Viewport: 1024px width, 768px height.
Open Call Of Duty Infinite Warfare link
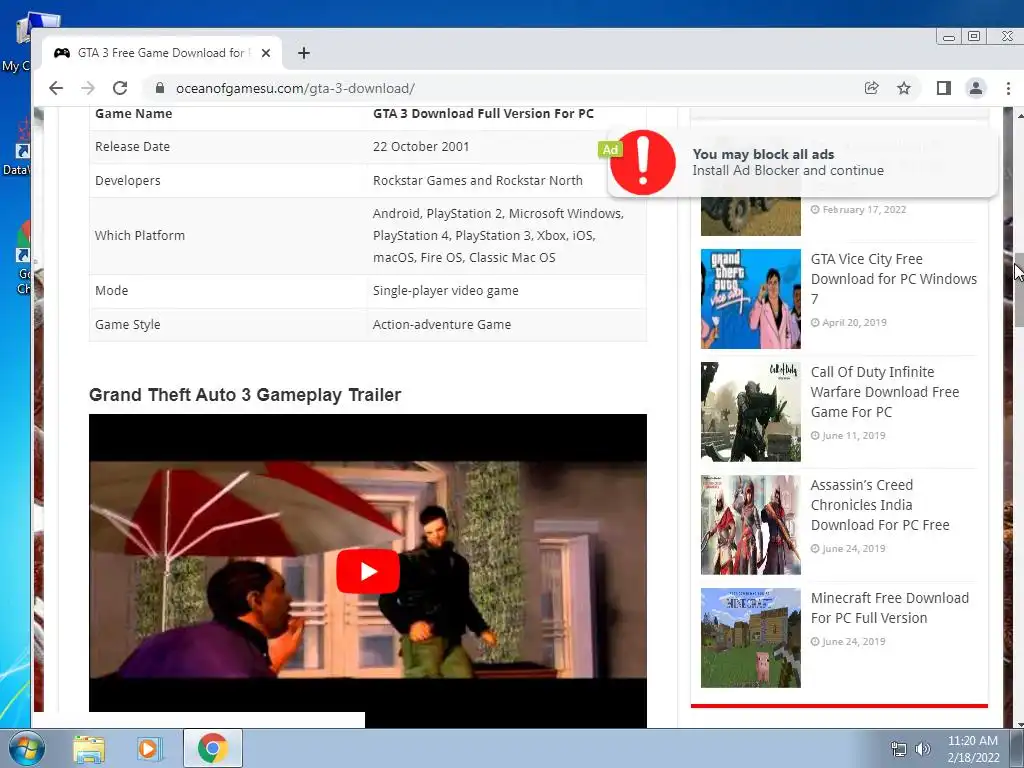point(885,392)
